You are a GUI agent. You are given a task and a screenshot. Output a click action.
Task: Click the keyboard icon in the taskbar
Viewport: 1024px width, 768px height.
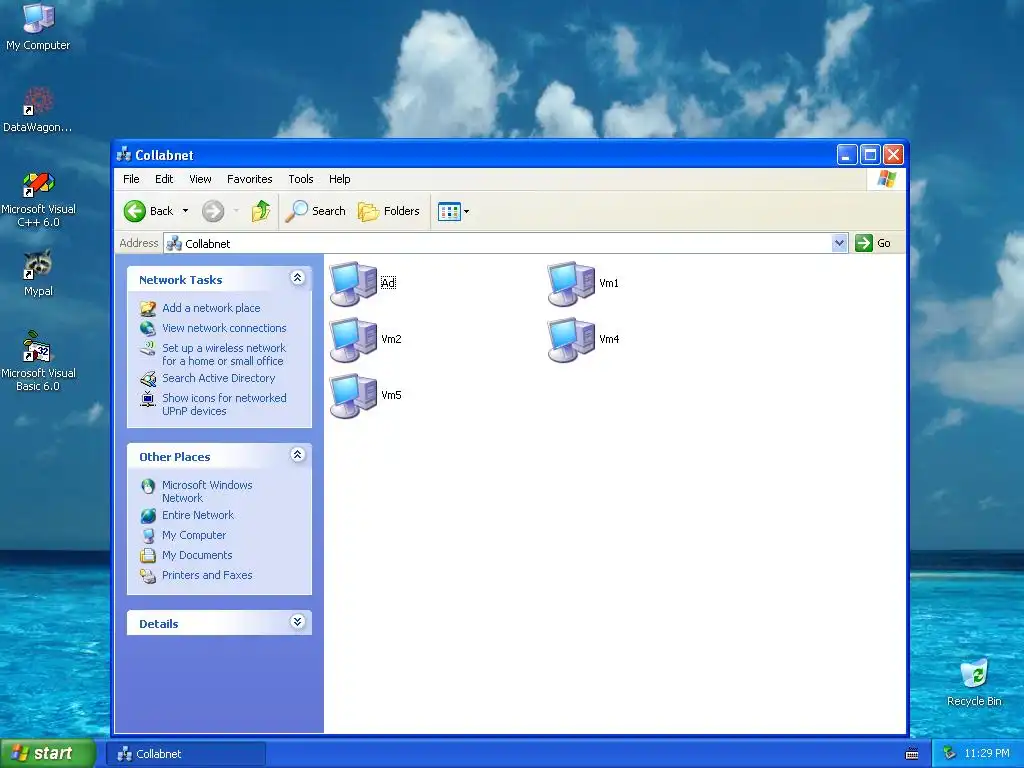912,754
